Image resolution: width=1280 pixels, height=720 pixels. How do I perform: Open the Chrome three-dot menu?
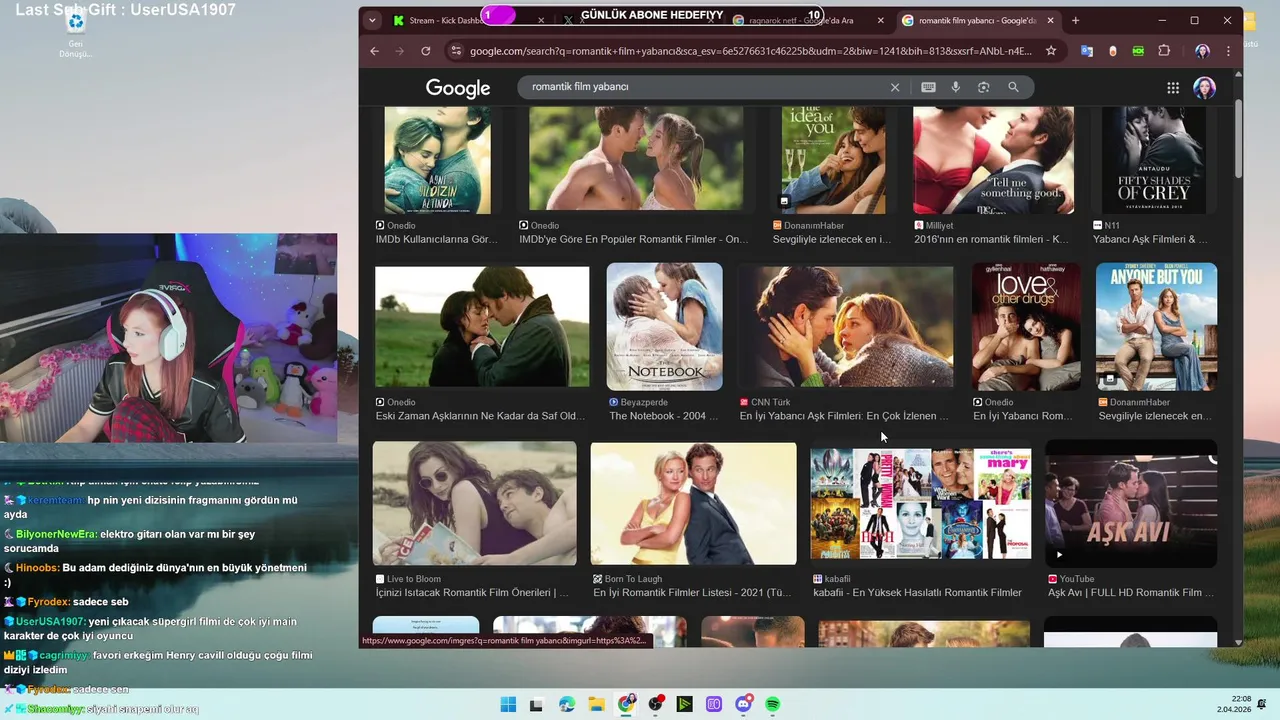pyautogui.click(x=1228, y=51)
